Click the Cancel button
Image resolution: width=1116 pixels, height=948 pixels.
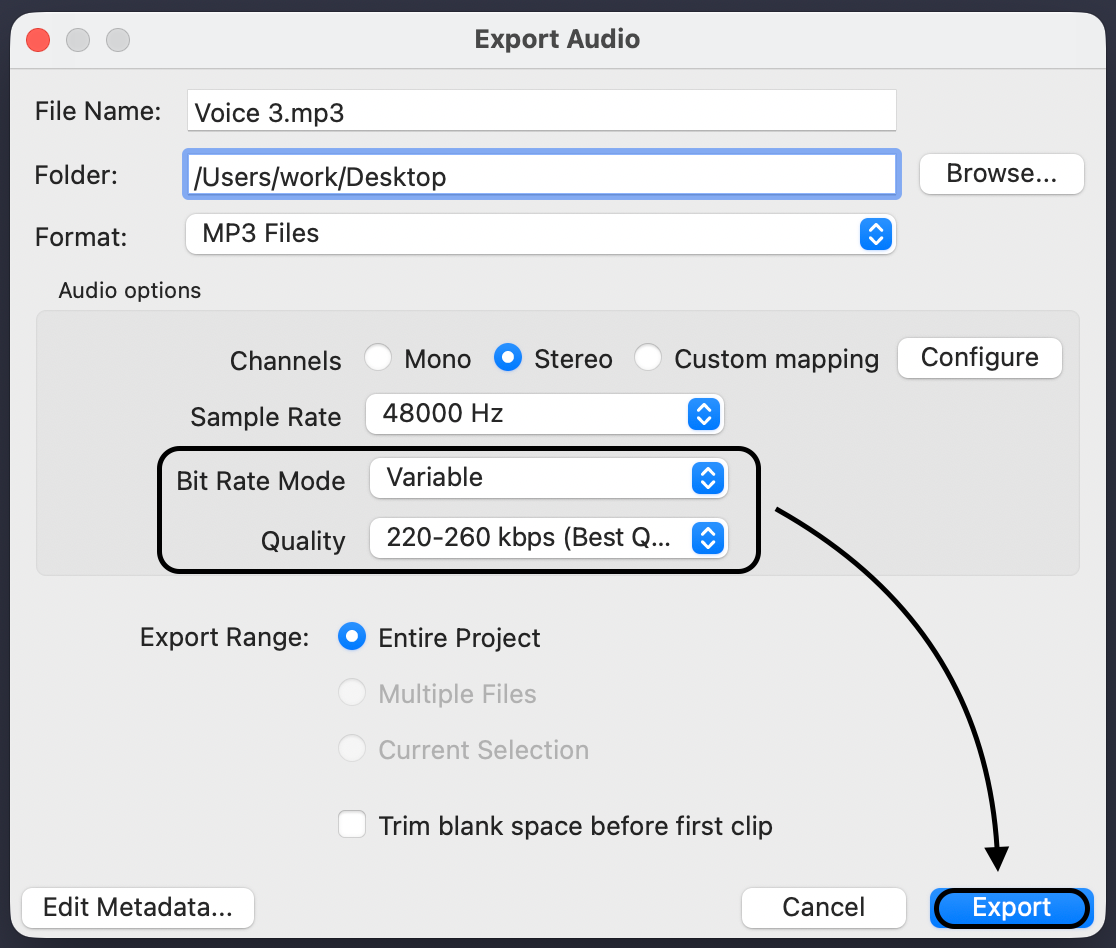(x=823, y=908)
